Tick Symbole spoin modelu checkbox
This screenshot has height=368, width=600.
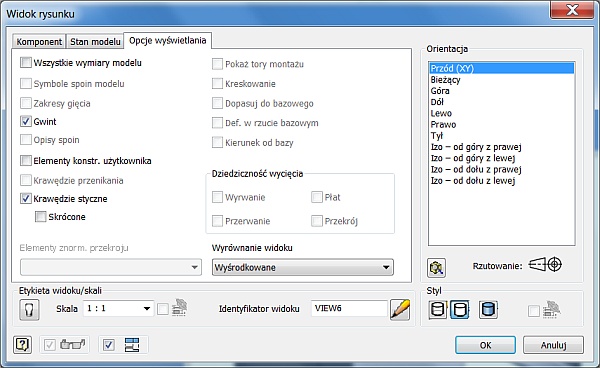click(26, 83)
